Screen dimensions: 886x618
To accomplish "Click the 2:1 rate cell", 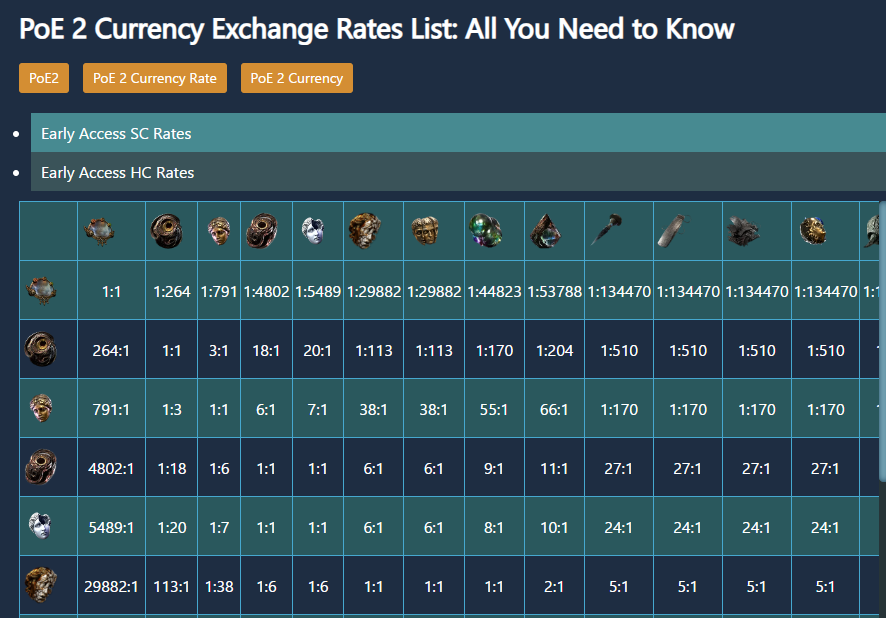I will (554, 586).
